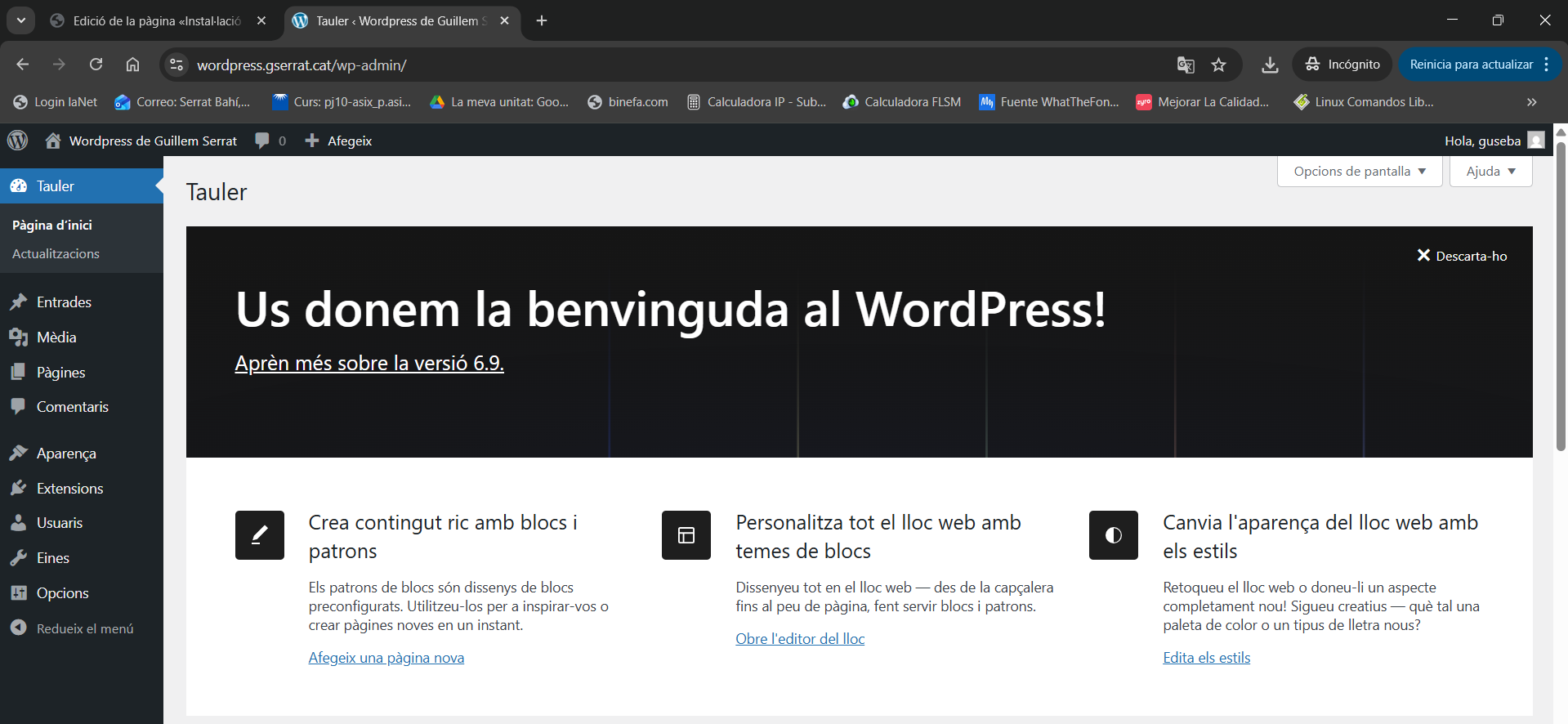
Task: Dismiss the welcome panel with Descarta-ho
Action: tap(1462, 256)
